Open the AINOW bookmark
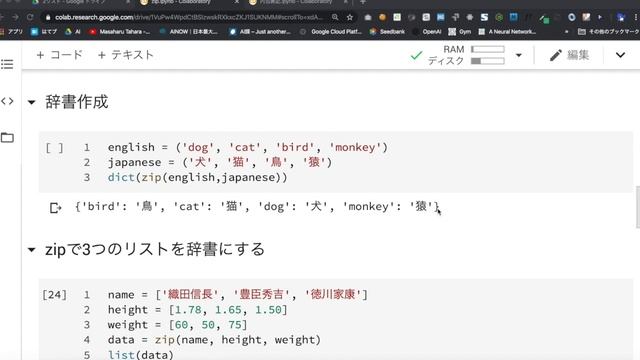The image size is (640, 360). pyautogui.click(x=189, y=31)
